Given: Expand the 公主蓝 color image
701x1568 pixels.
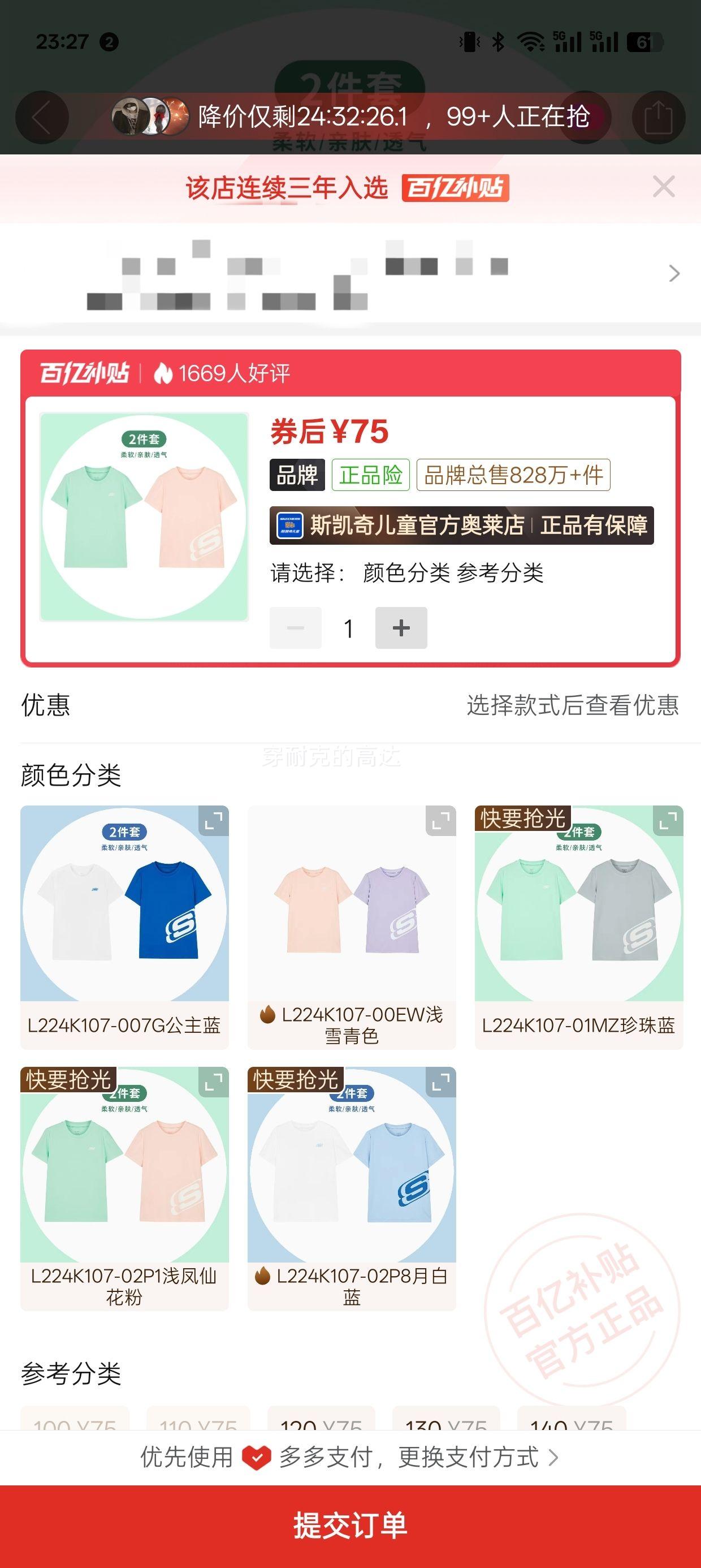Looking at the screenshot, I should [x=214, y=821].
